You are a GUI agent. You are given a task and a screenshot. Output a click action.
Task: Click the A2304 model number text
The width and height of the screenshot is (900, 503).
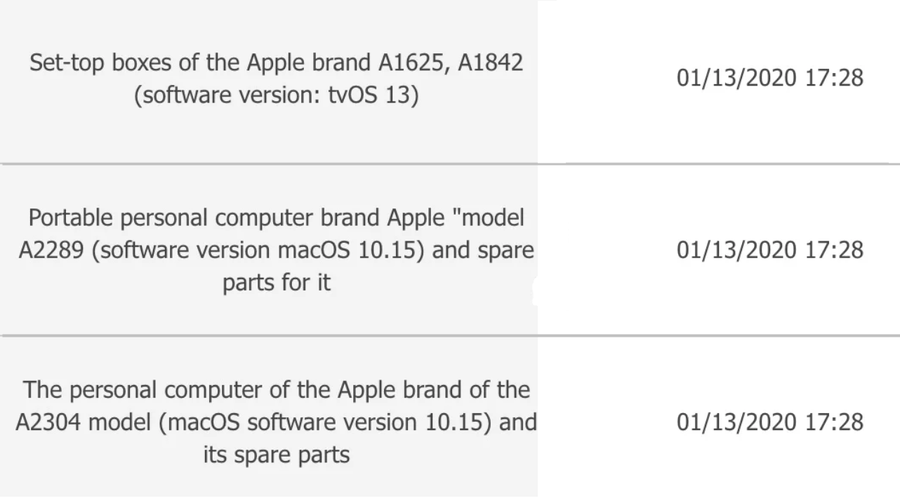pyautogui.click(x=48, y=423)
